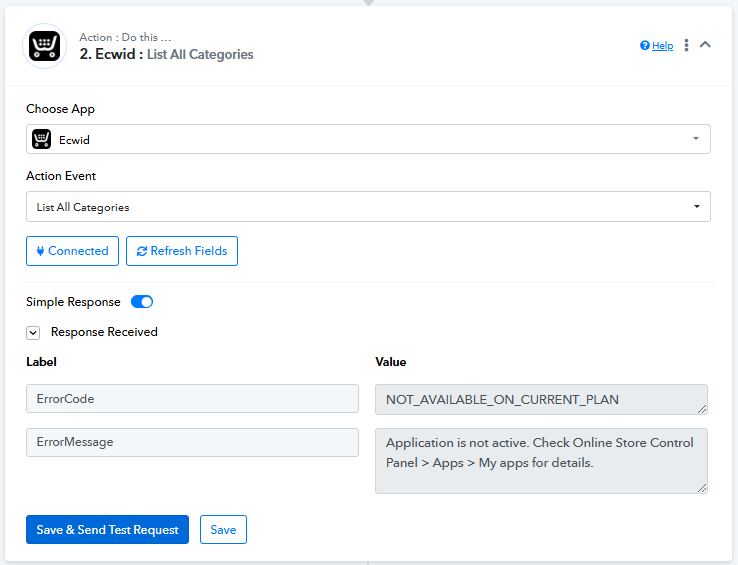Click the Connected button
Image resolution: width=738 pixels, height=565 pixels.
(72, 251)
